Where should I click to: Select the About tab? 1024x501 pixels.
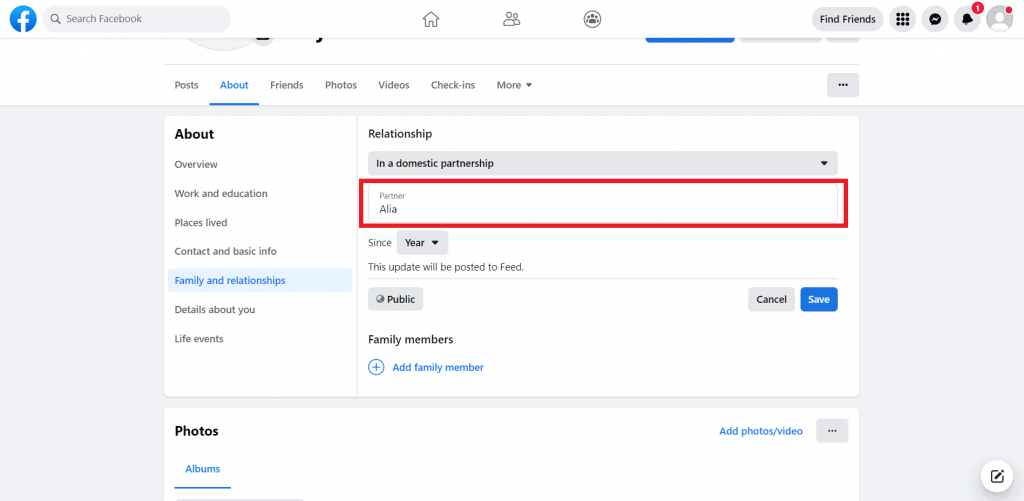234,85
